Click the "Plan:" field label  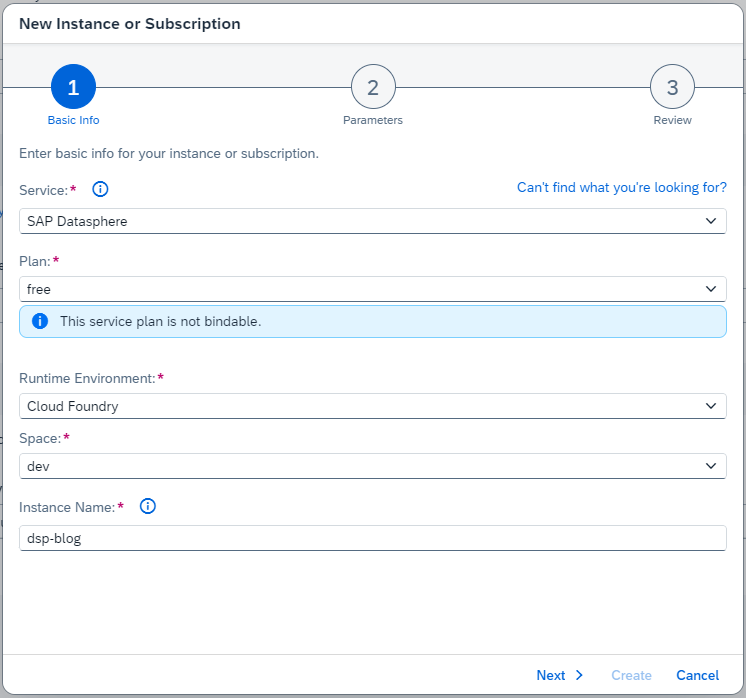(x=35, y=261)
